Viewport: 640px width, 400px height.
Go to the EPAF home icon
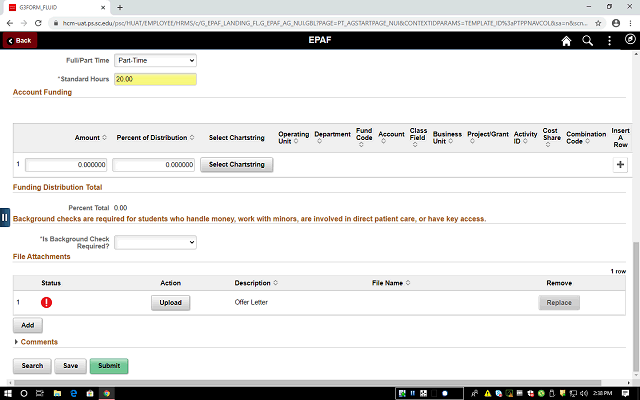click(x=566, y=41)
